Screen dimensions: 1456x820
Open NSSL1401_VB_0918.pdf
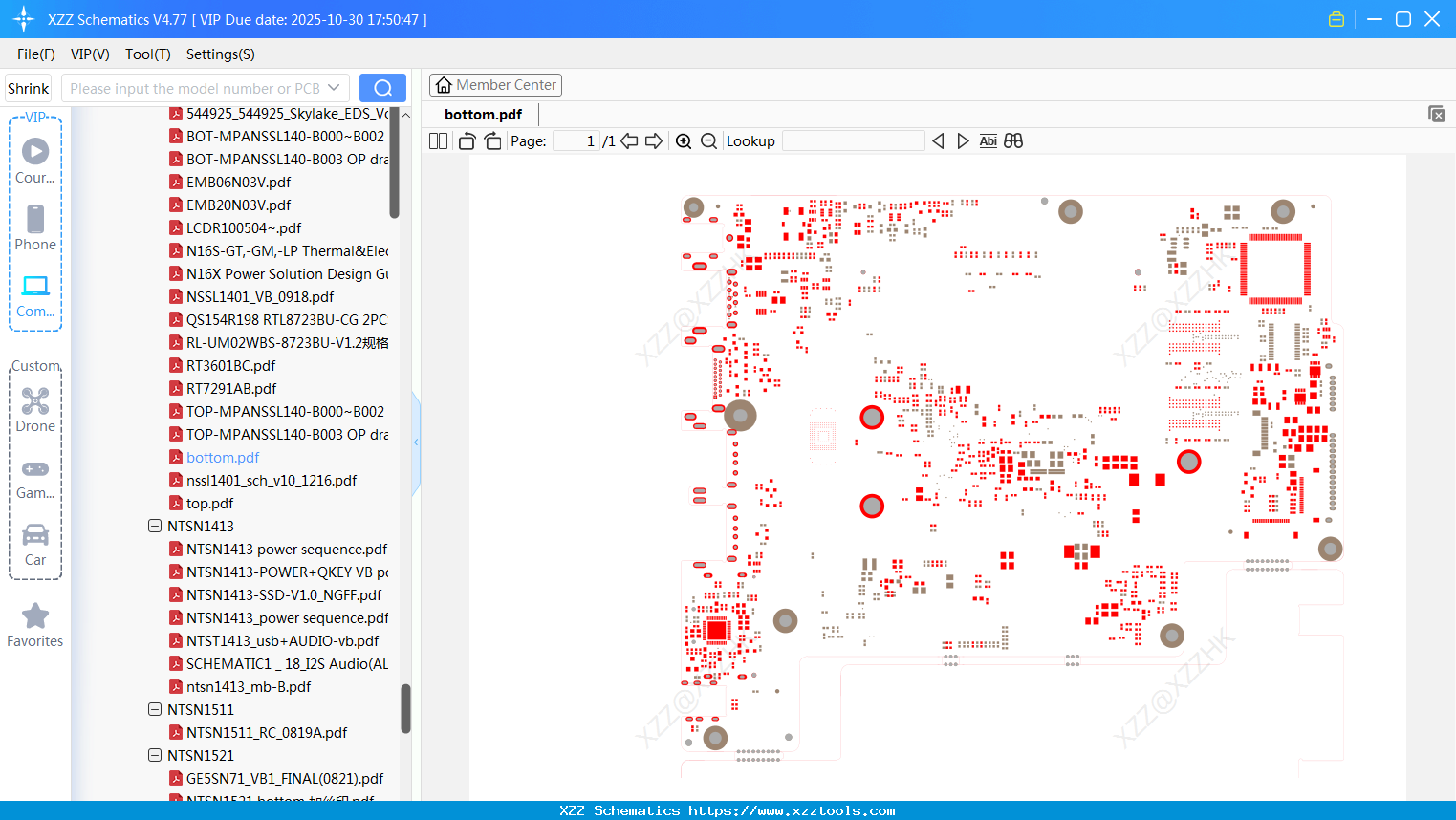pyautogui.click(x=260, y=296)
